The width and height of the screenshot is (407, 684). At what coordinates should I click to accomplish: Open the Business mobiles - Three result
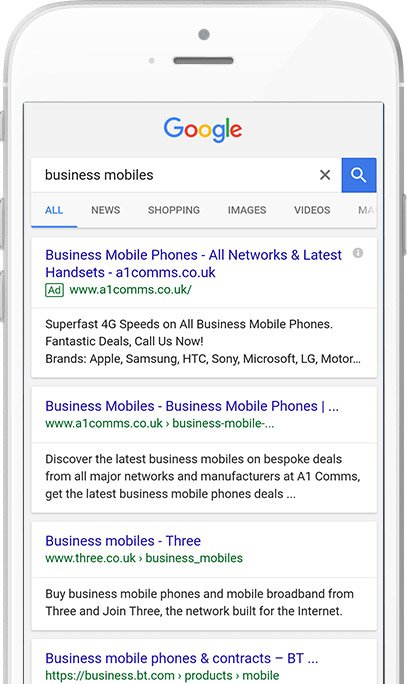(x=123, y=541)
